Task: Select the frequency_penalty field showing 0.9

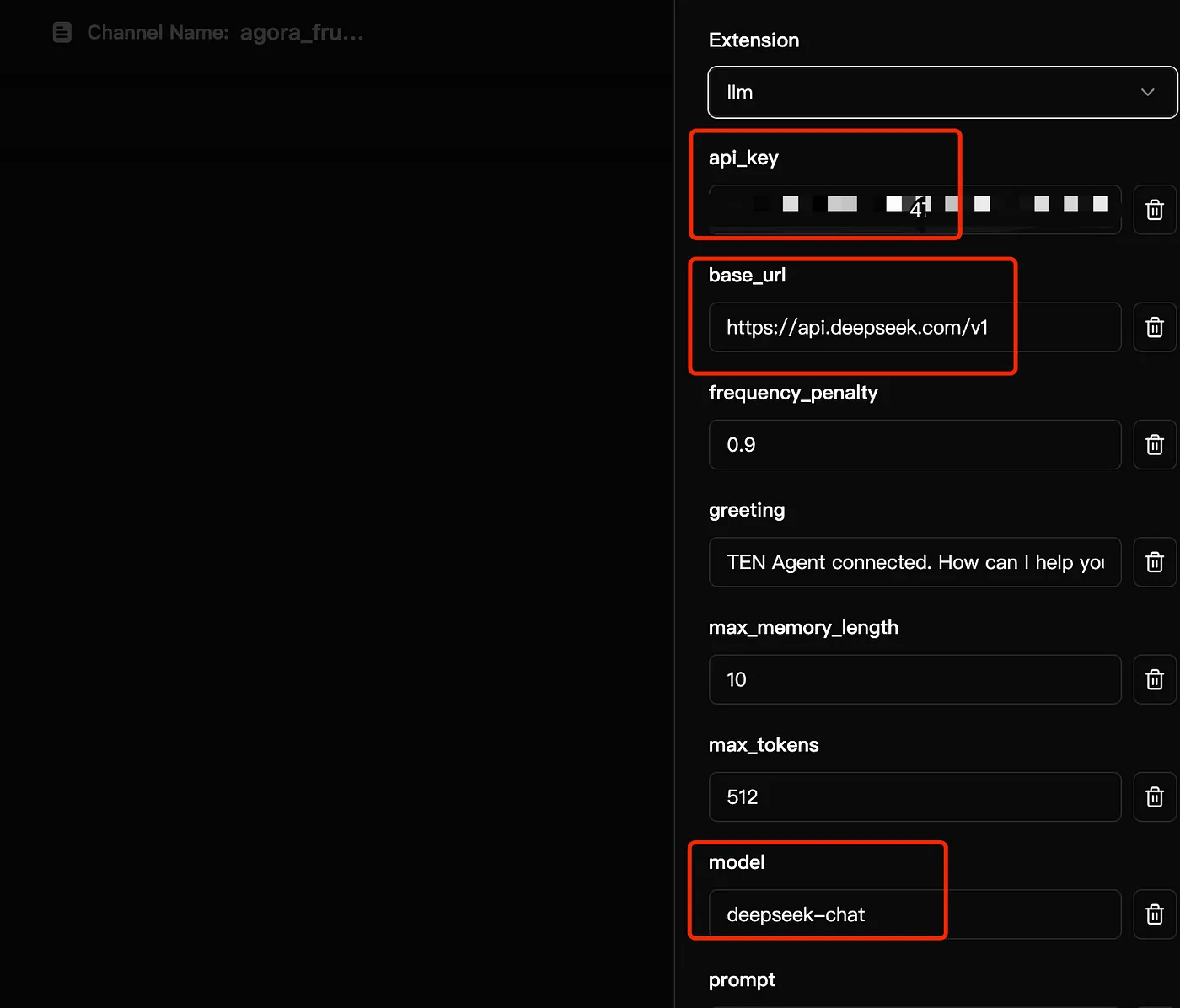Action: pyautogui.click(x=914, y=445)
